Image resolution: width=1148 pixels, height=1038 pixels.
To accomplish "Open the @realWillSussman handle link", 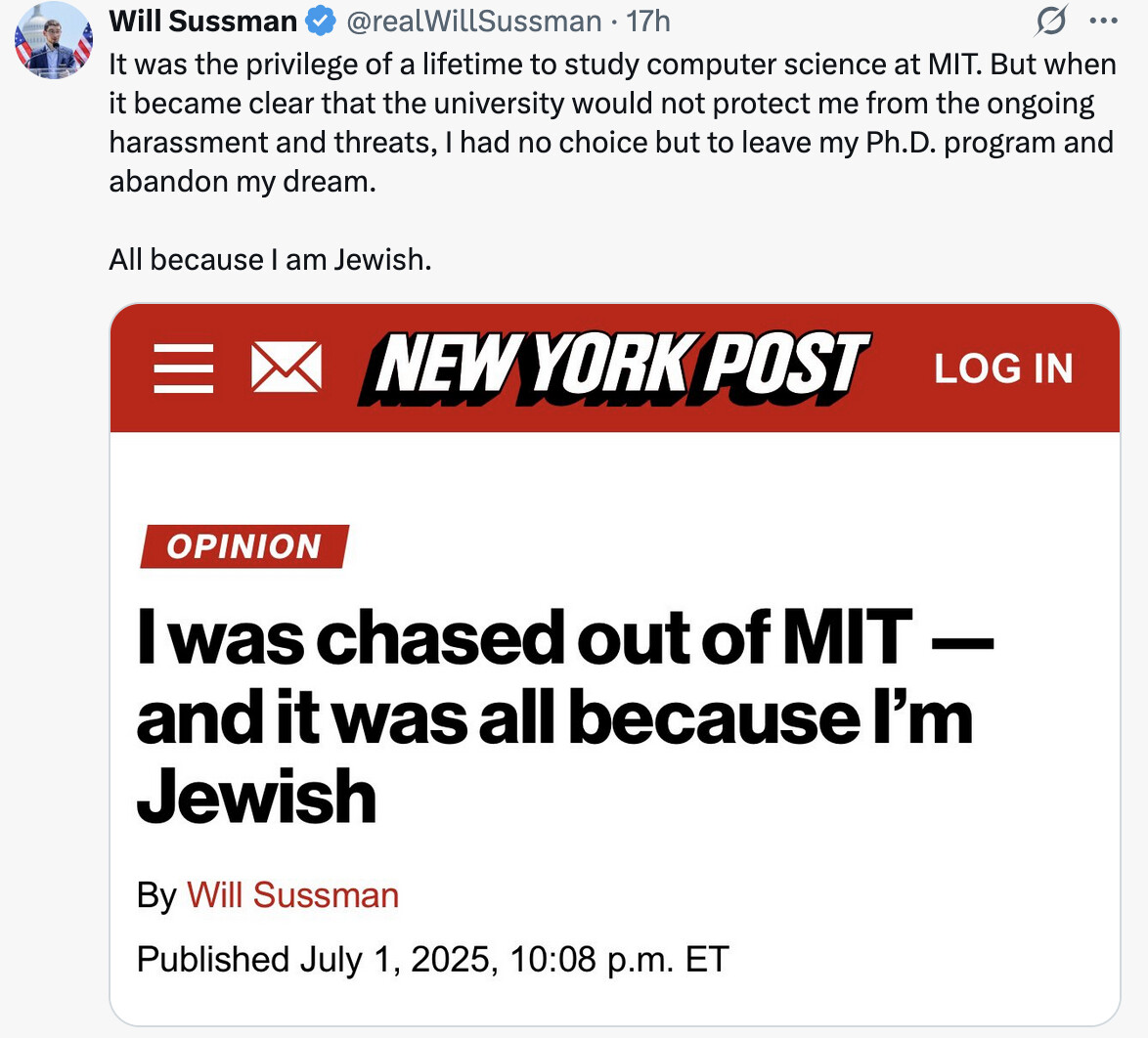I will click(473, 22).
